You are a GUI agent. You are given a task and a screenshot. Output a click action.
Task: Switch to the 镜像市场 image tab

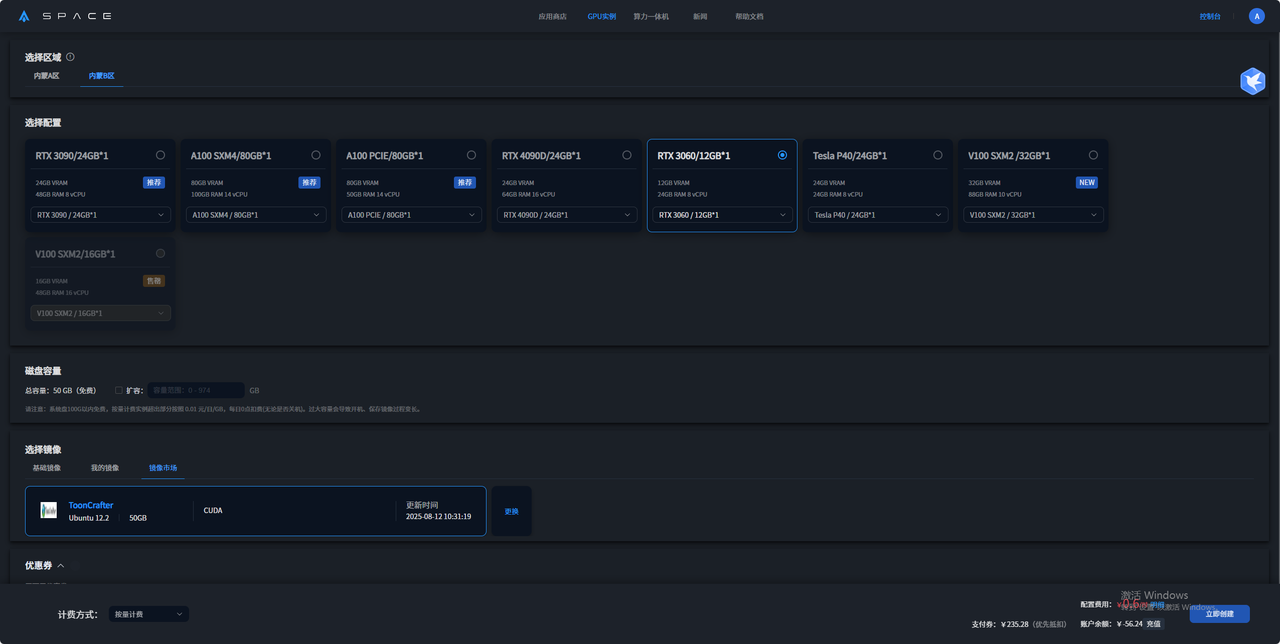pos(163,468)
